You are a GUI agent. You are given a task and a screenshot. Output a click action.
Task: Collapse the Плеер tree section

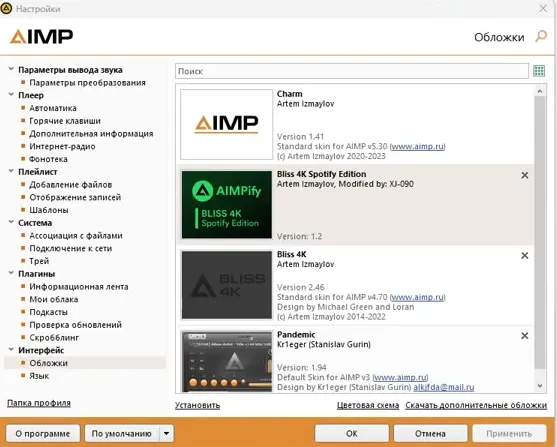point(11,95)
